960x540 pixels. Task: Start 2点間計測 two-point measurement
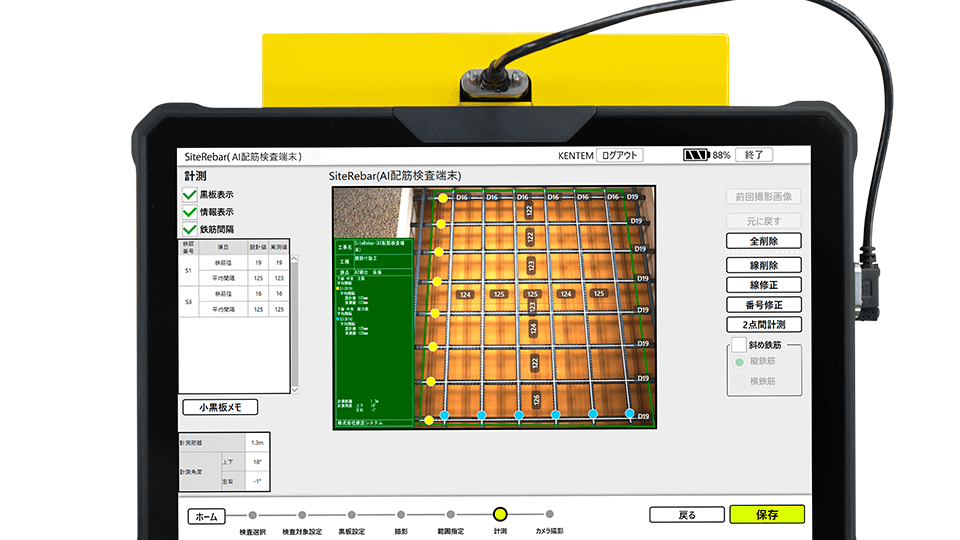pyautogui.click(x=763, y=324)
